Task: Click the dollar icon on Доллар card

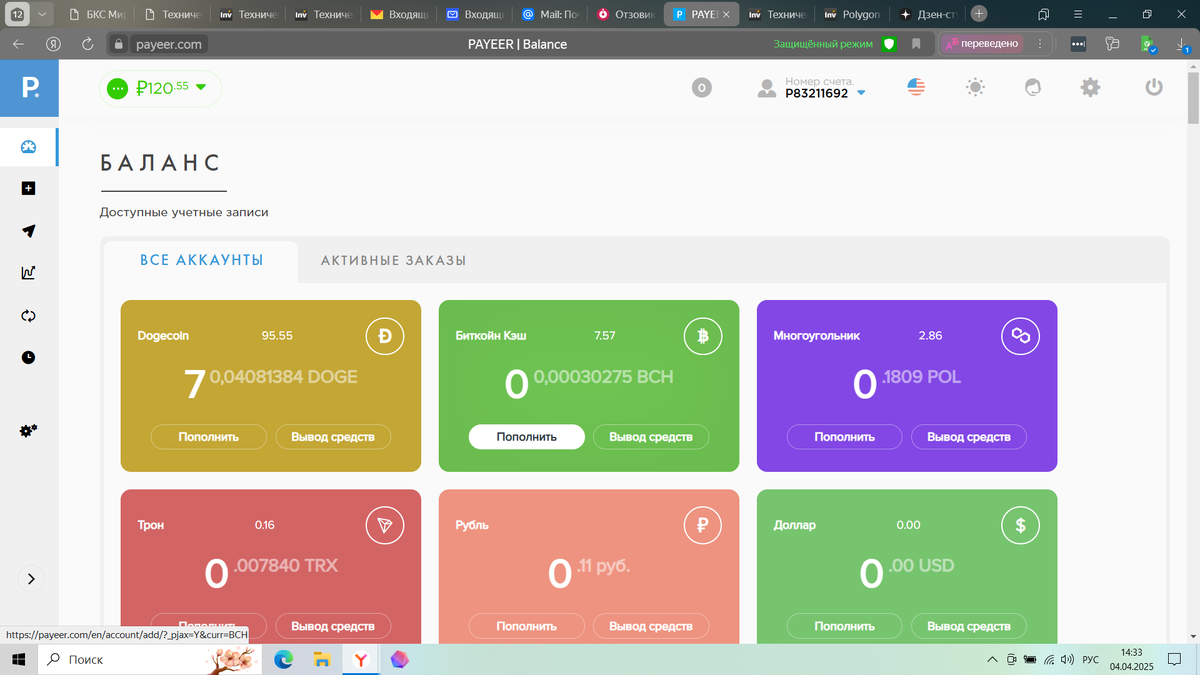Action: coord(1021,526)
